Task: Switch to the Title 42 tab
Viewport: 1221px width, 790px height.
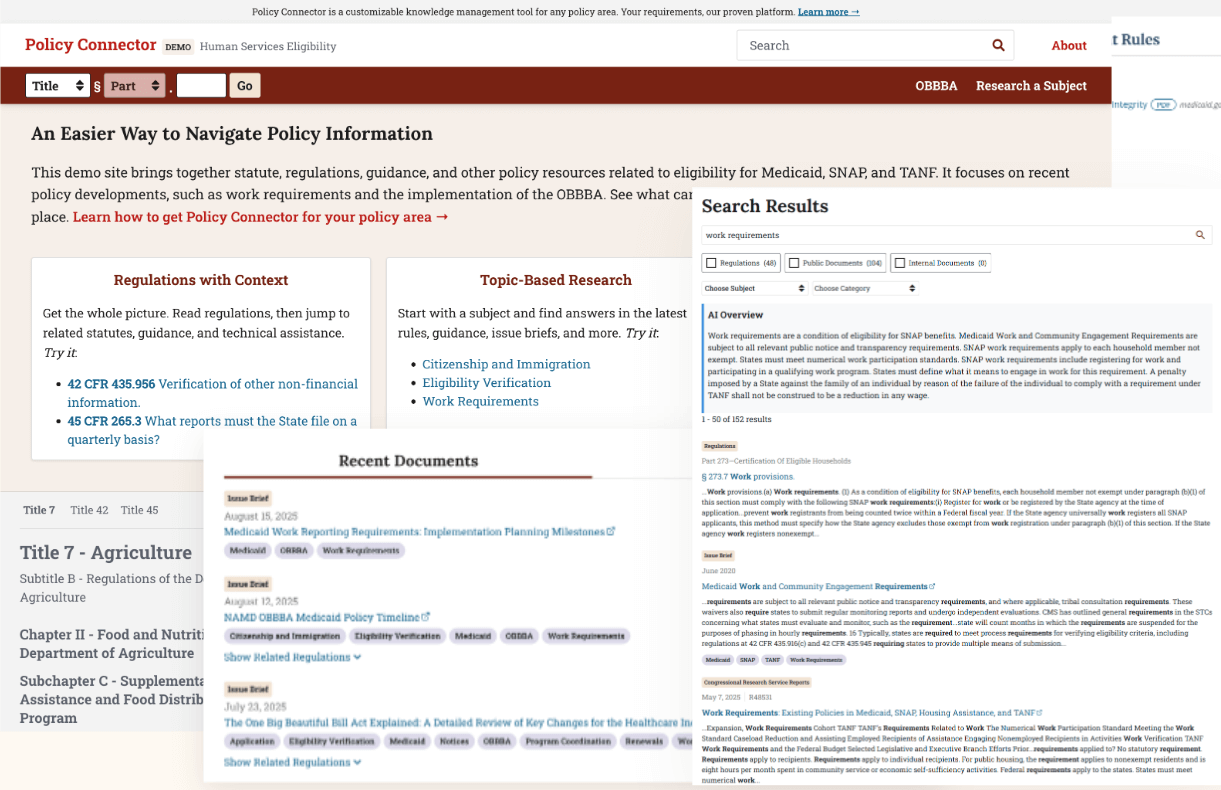Action: (x=89, y=510)
